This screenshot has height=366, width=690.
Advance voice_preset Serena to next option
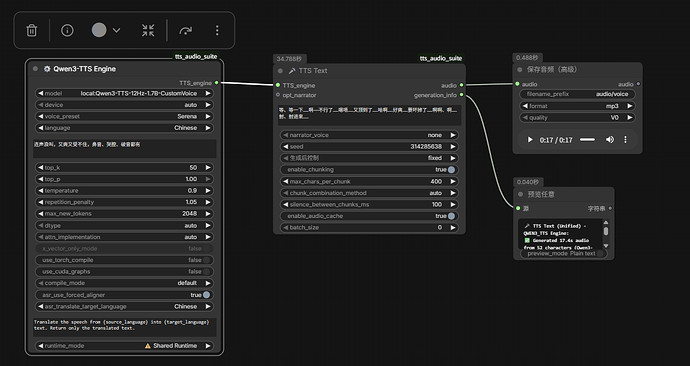[x=208, y=117]
